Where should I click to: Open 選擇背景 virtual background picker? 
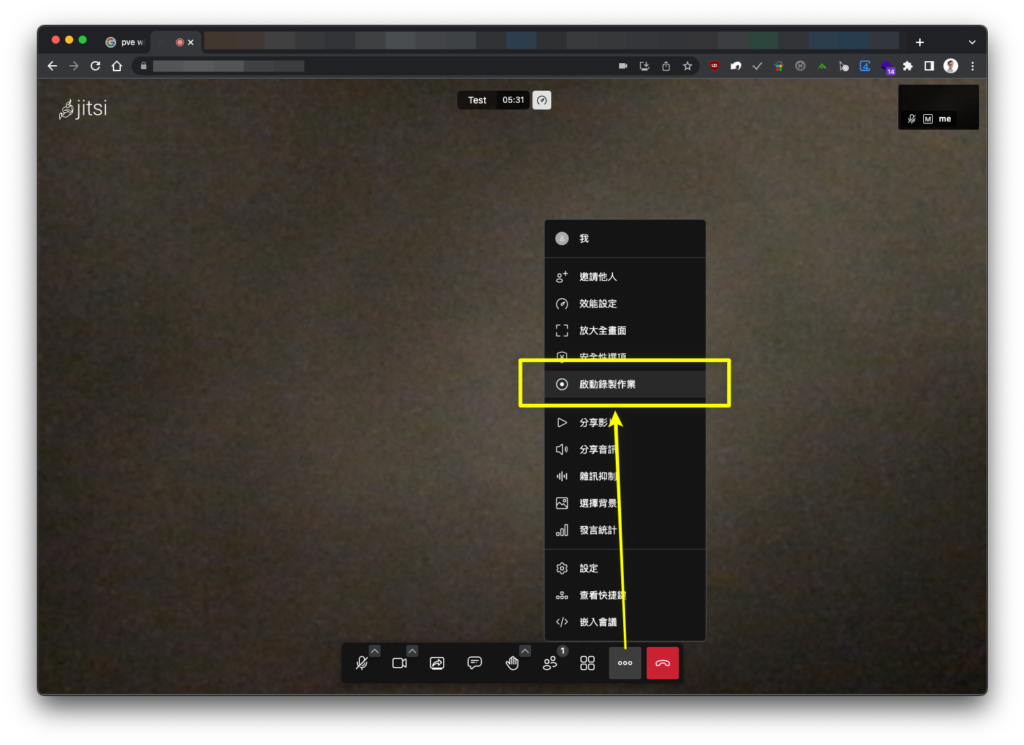(x=625, y=503)
